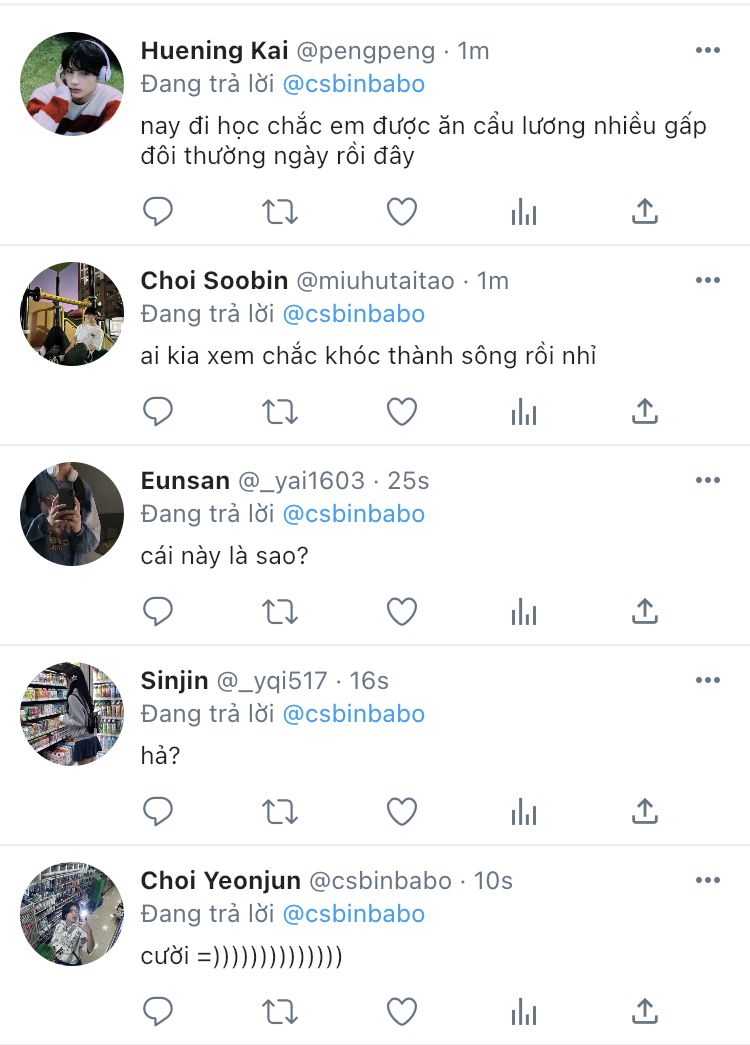Like Choi Yeonjun's "cười" tweet

click(x=402, y=1011)
